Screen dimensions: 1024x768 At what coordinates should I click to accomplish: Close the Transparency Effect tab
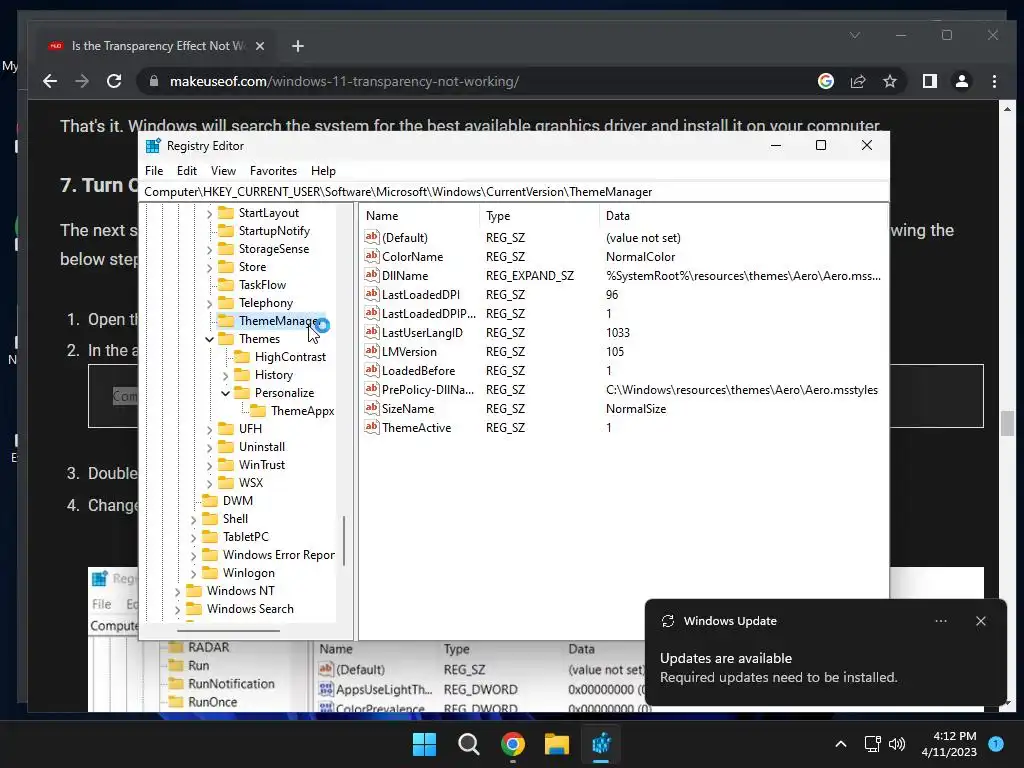coord(259,46)
